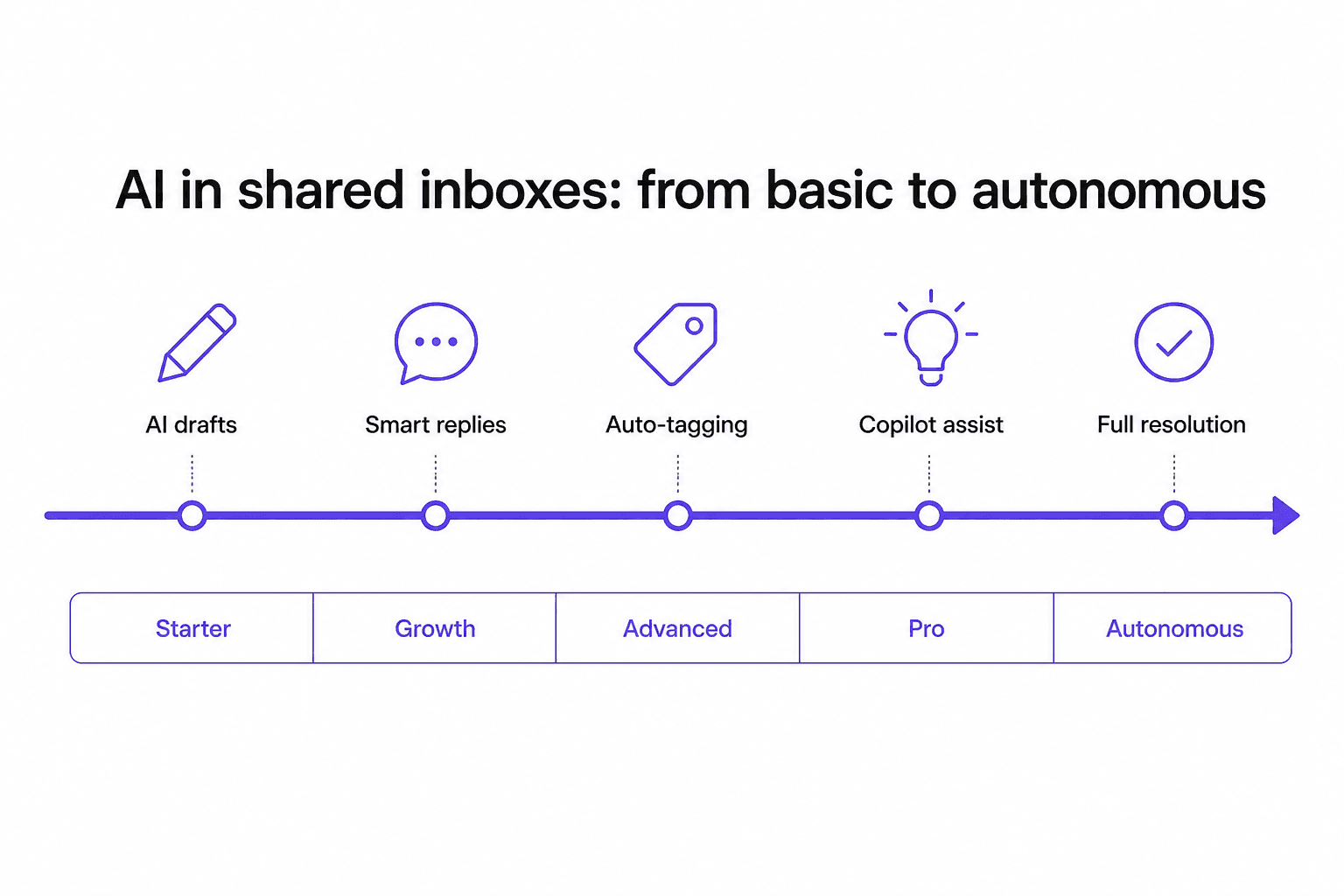
Task: Click the 'AI drafts' label
Action: click(x=192, y=424)
